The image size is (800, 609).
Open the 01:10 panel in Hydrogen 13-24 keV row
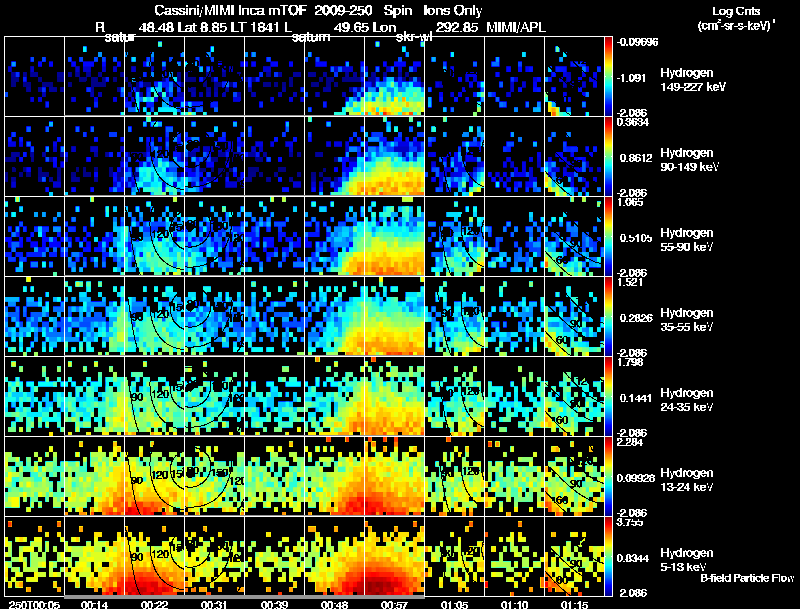514,476
